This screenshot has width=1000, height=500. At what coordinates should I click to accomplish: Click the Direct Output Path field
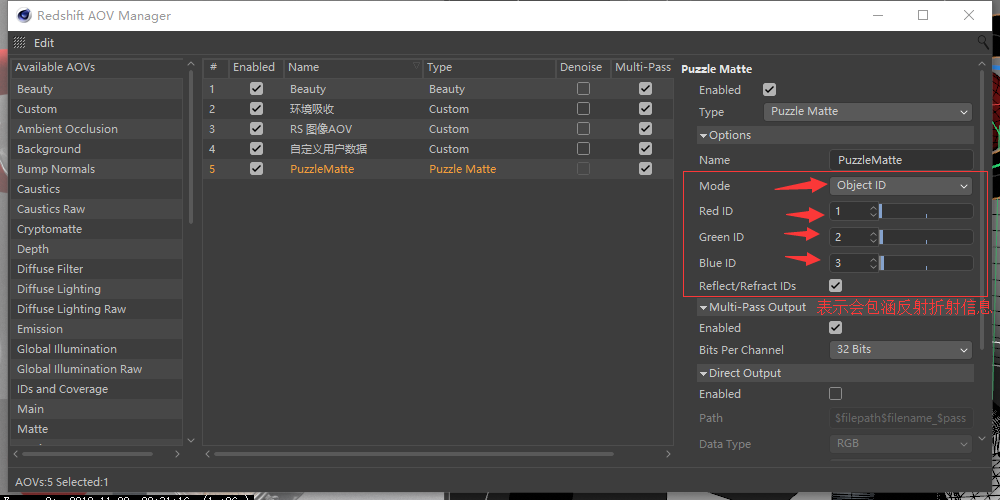[901, 418]
